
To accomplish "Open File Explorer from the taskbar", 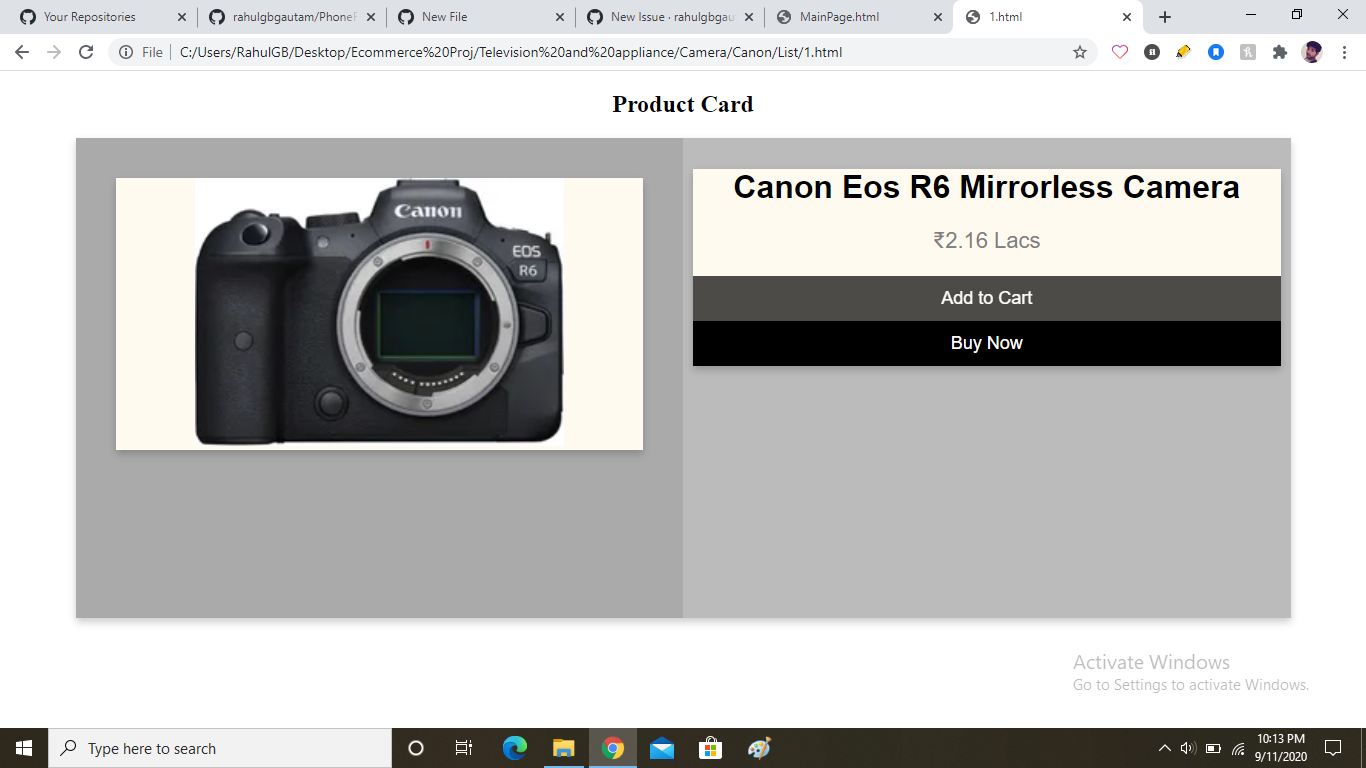I will pyautogui.click(x=564, y=748).
